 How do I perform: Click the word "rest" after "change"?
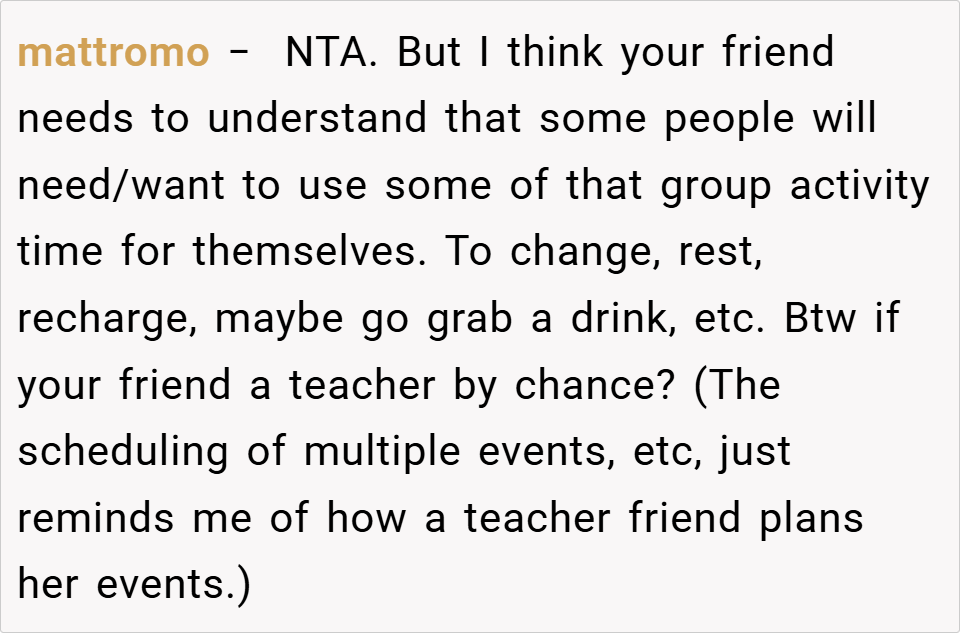tap(720, 253)
